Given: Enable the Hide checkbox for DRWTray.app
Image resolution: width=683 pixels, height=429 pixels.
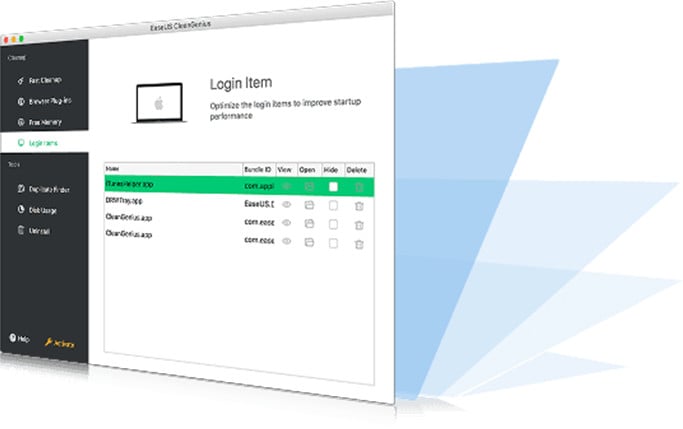Looking at the screenshot, I should point(333,205).
